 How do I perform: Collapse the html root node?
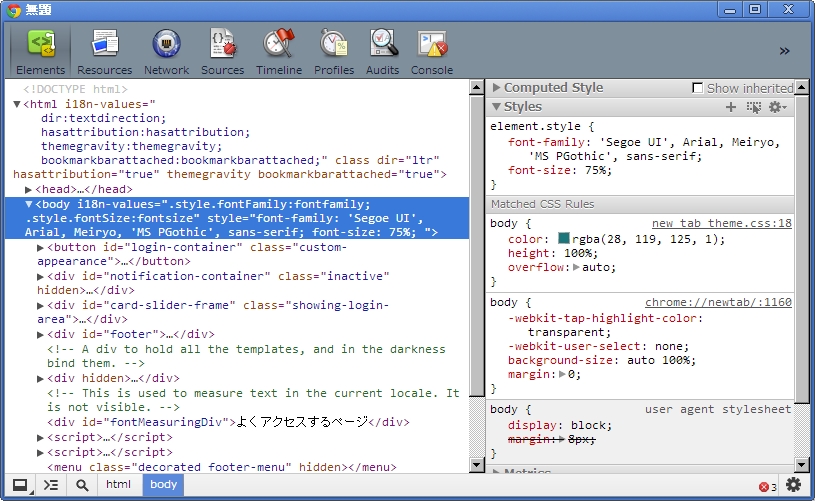pyautogui.click(x=17, y=104)
